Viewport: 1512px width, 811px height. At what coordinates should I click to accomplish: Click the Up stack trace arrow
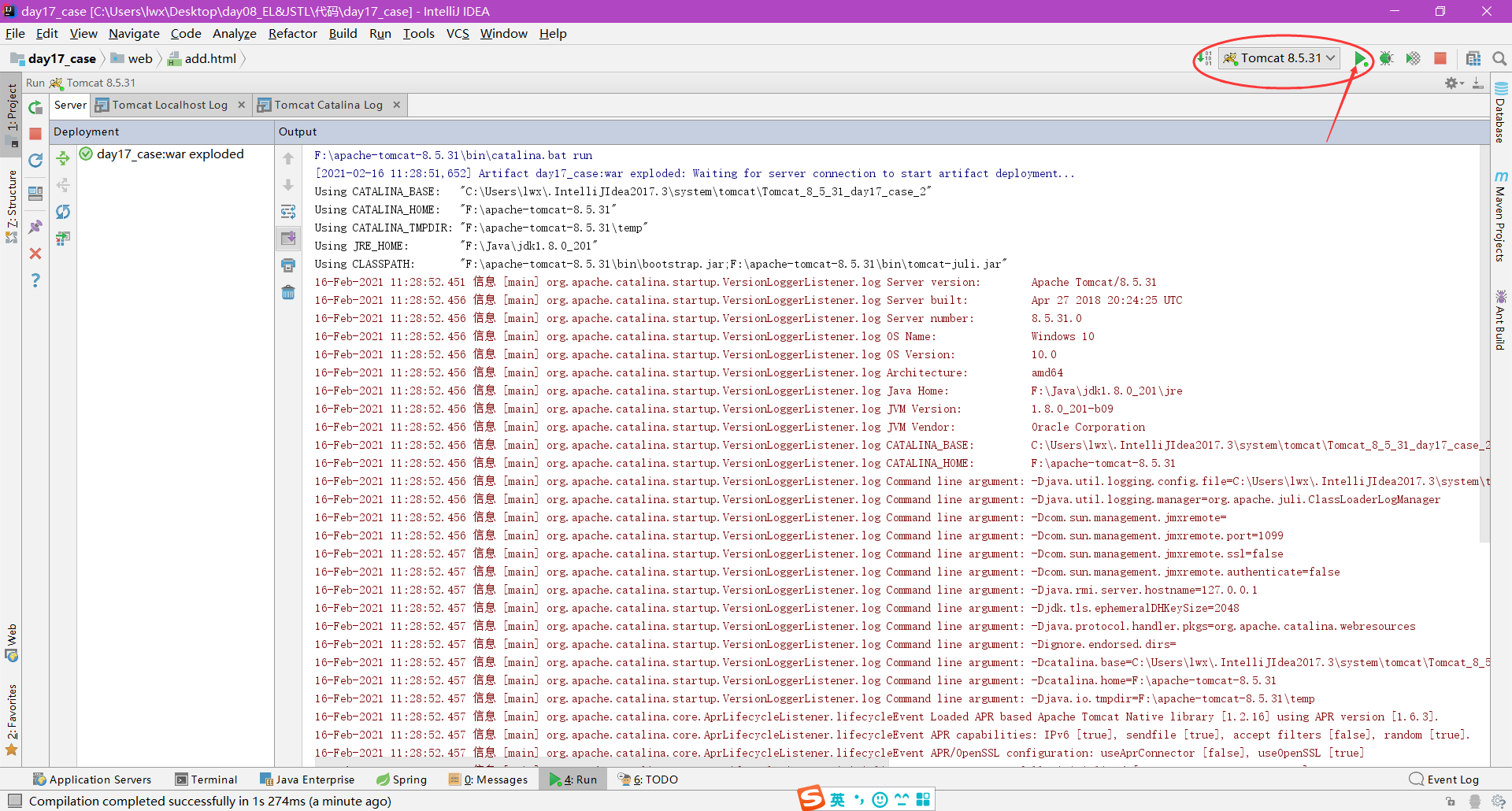pyautogui.click(x=288, y=159)
